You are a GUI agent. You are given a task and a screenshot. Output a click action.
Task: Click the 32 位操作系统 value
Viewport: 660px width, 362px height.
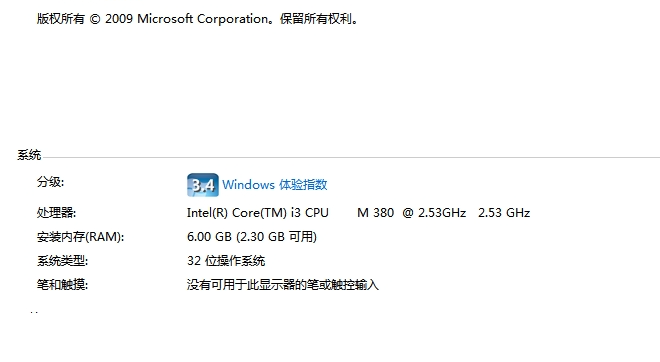(226, 261)
